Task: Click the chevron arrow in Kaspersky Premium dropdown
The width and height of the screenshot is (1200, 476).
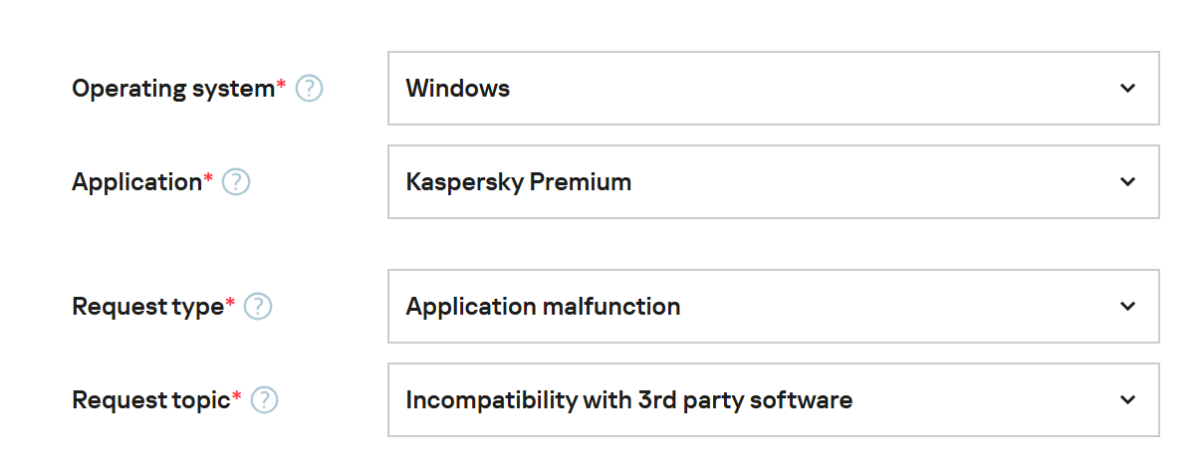Action: pyautogui.click(x=1128, y=182)
